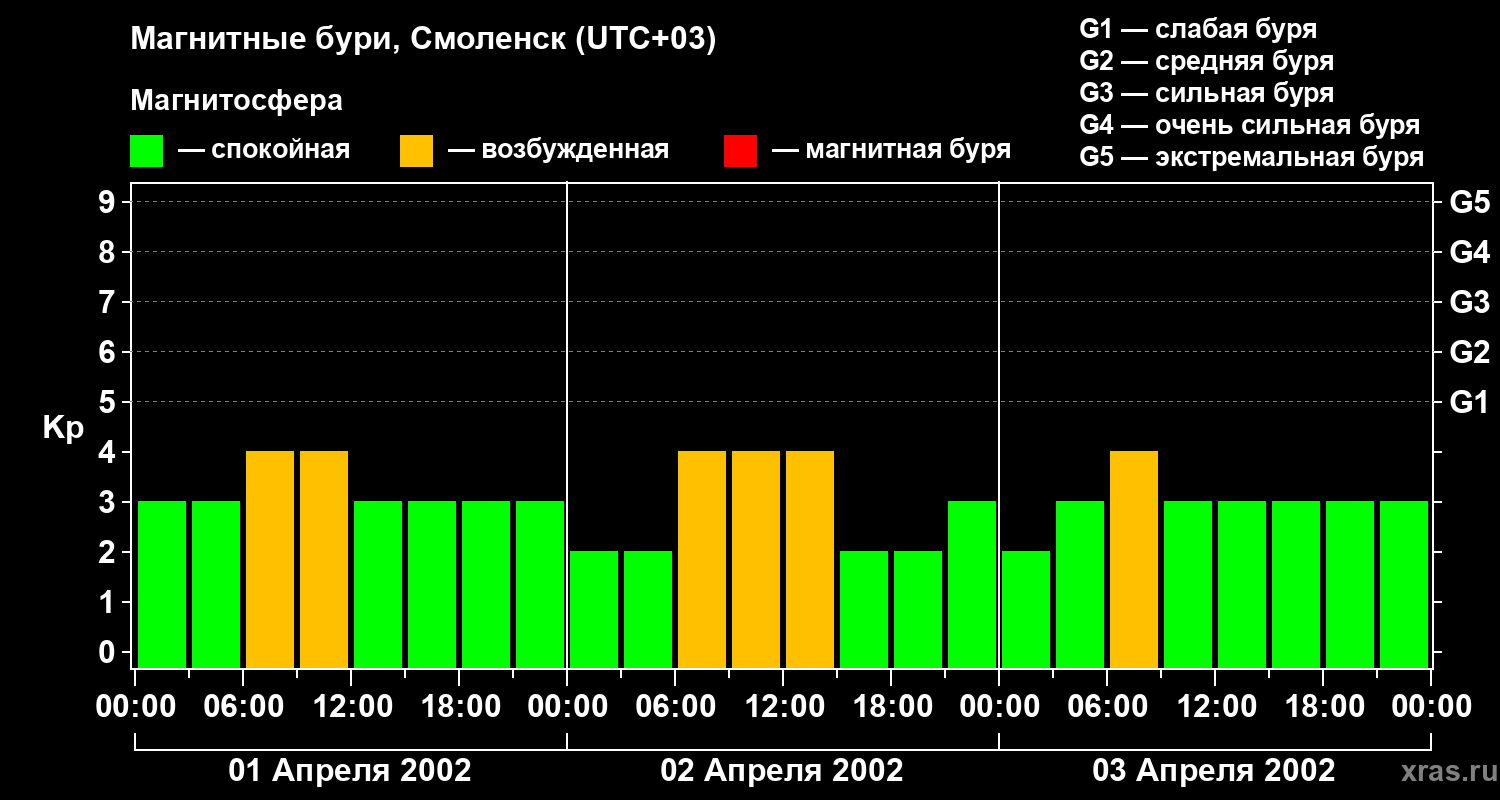Click the 'Магнитосфера' heading

(237, 101)
